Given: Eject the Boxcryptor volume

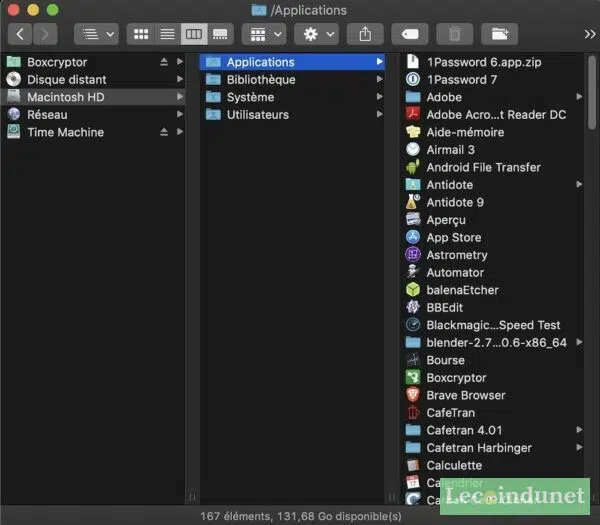Looking at the screenshot, I should [x=164, y=62].
